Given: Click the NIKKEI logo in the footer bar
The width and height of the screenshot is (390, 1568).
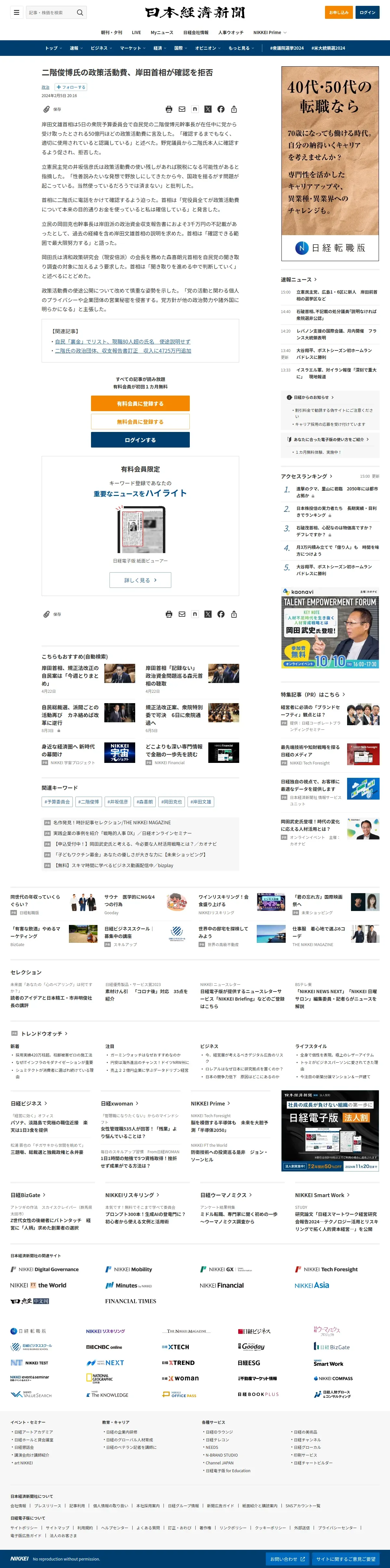Looking at the screenshot, I should [19, 1559].
